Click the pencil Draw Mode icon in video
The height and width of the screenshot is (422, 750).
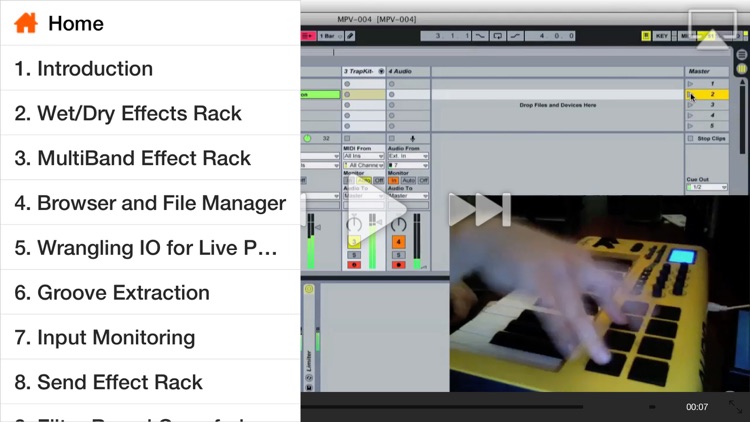[x=350, y=36]
